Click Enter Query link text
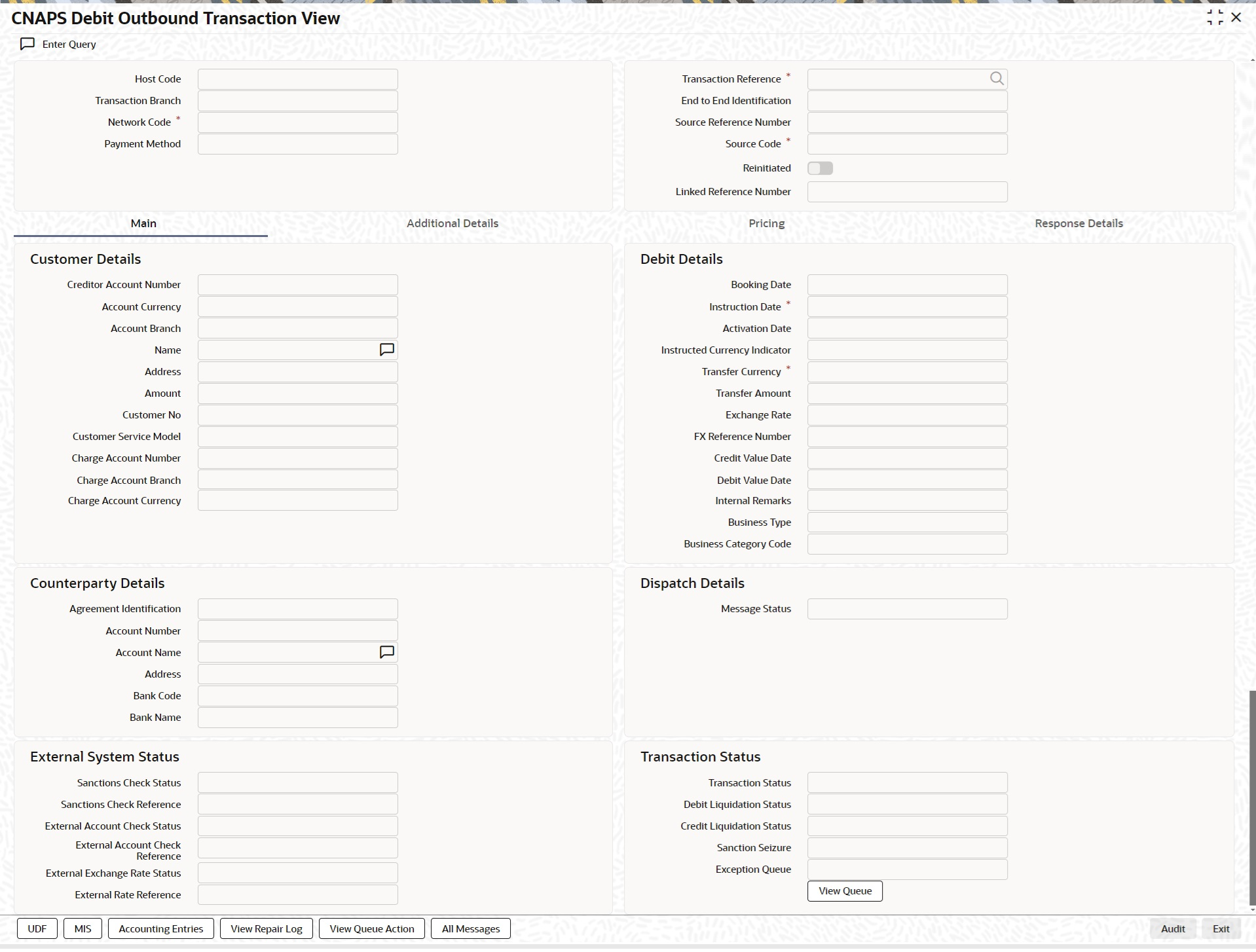The height and width of the screenshot is (952, 1256). 69,44
